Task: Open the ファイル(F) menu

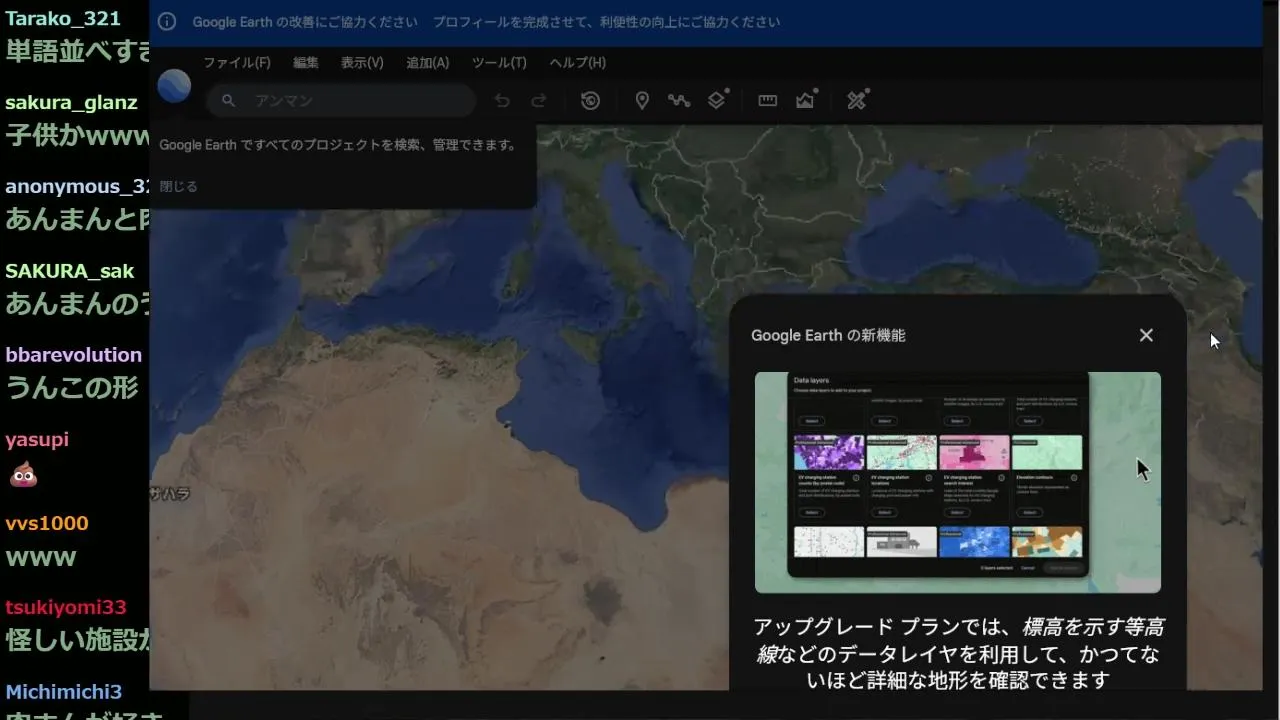Action: [236, 63]
